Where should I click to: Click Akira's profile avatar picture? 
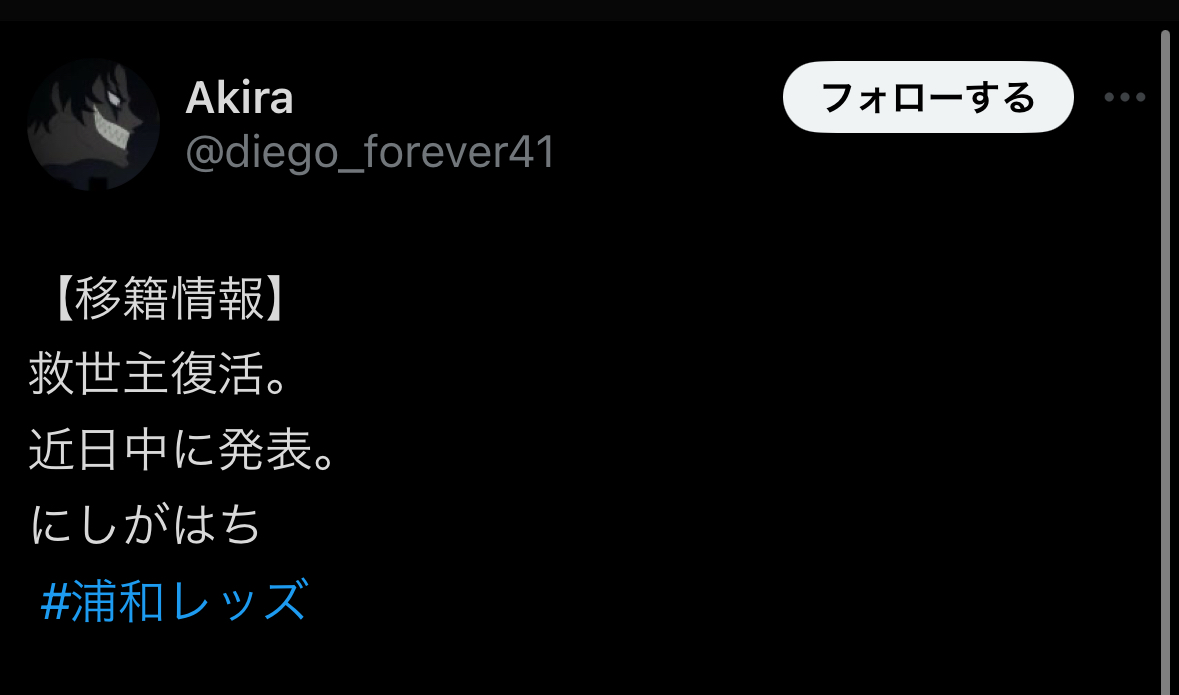pos(93,124)
